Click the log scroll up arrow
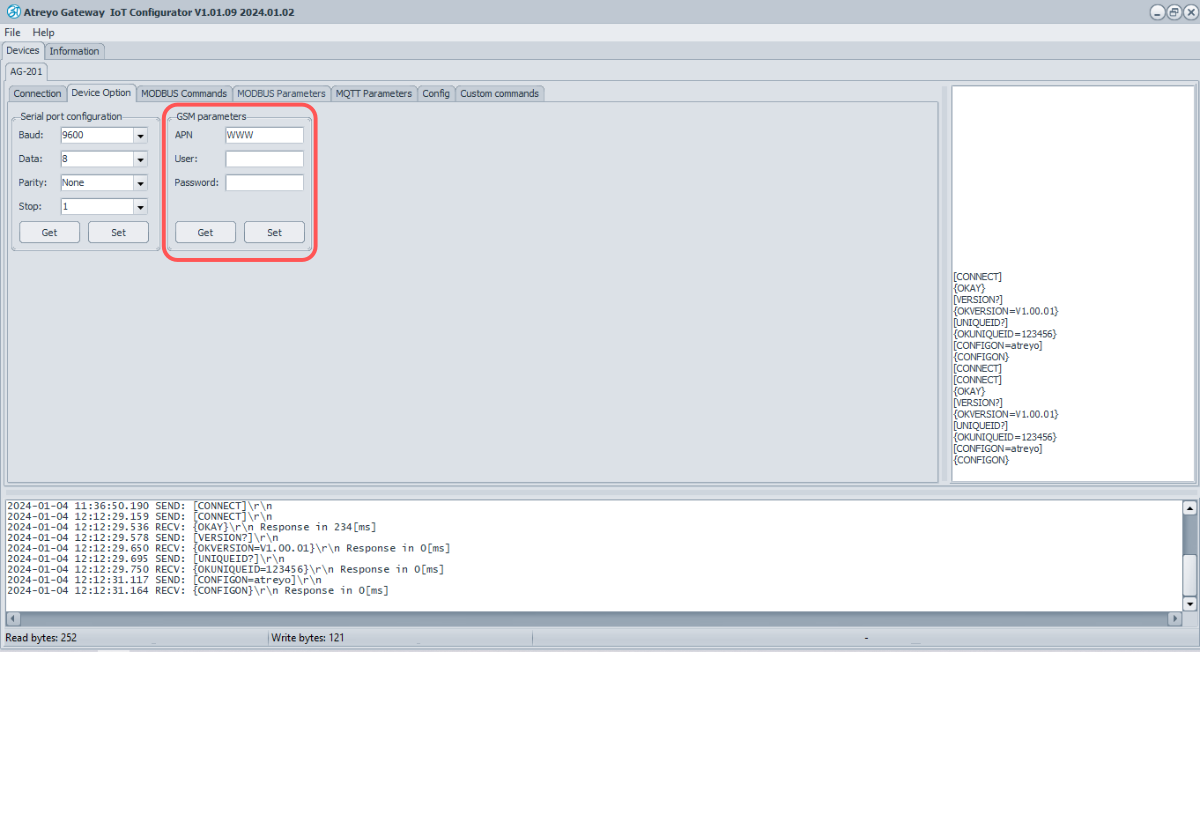1200x836 pixels. pyautogui.click(x=1189, y=509)
